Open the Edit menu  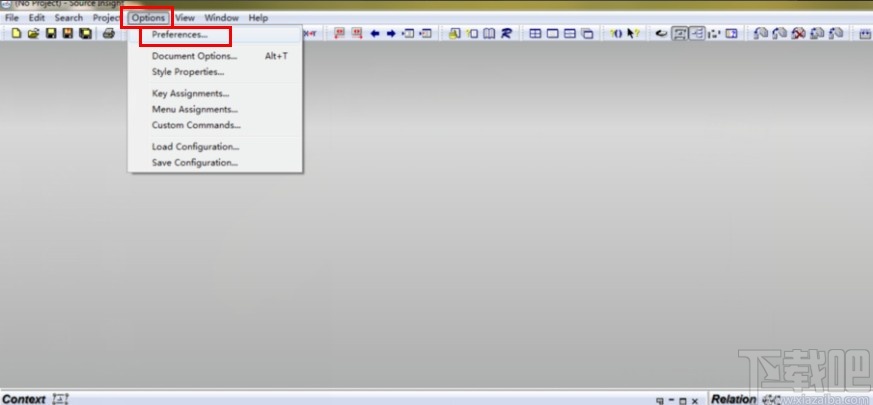click(x=37, y=18)
